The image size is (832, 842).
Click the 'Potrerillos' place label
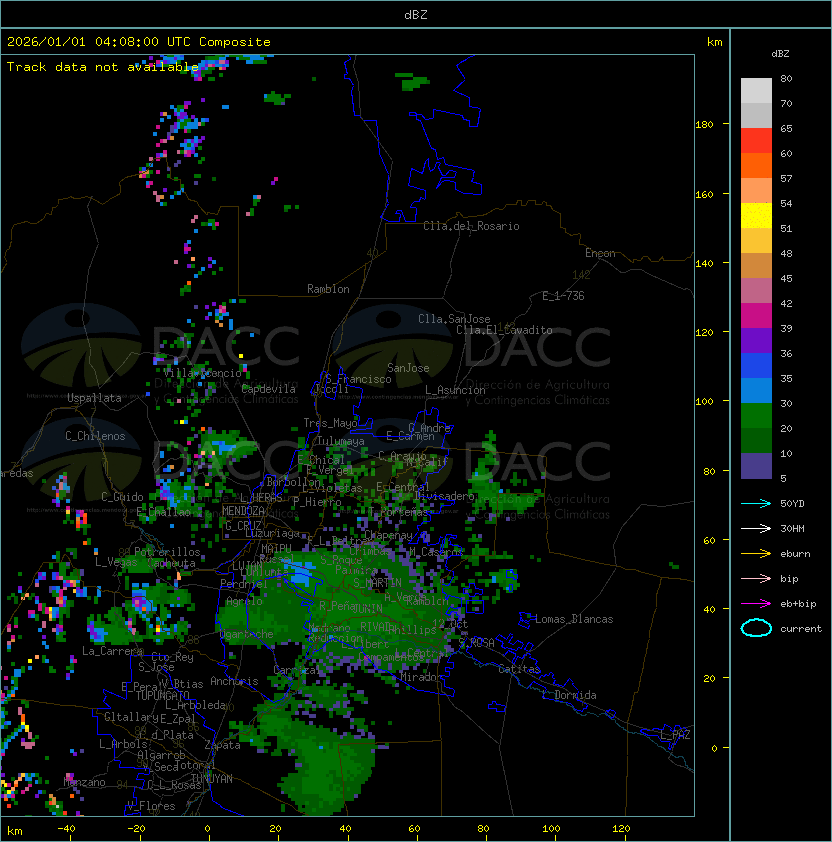pos(167,552)
